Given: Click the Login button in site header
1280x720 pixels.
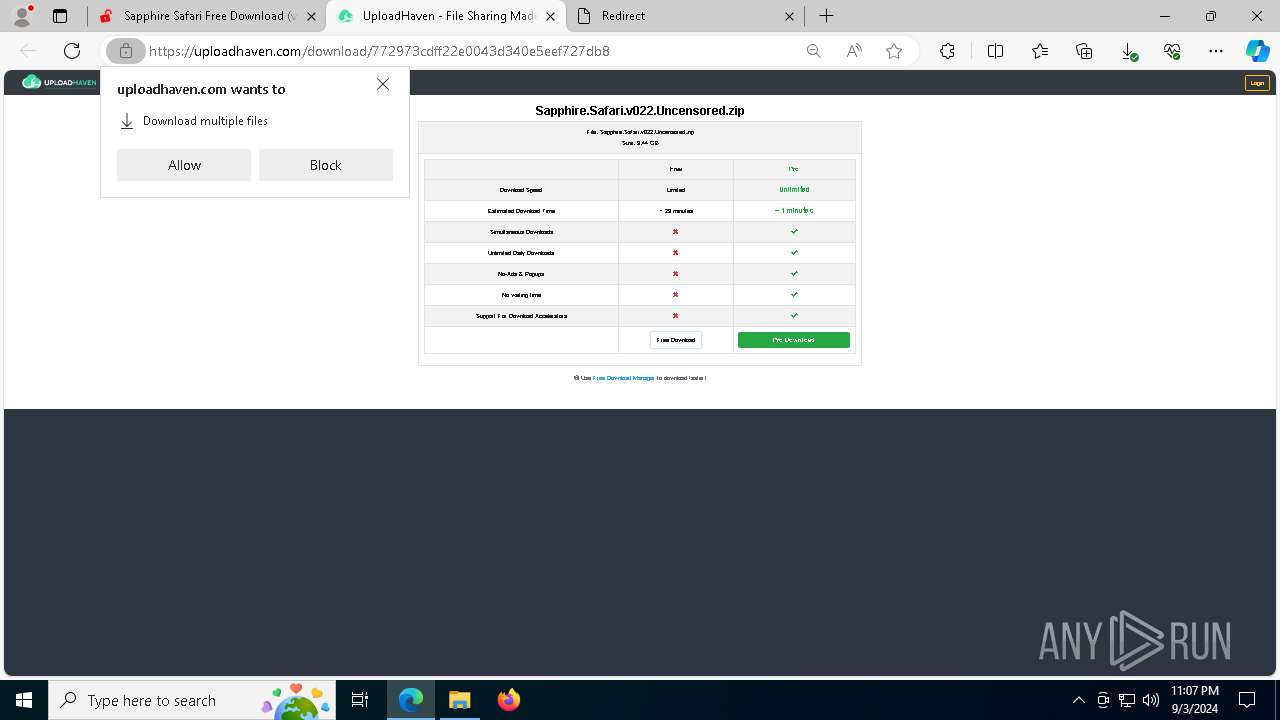Looking at the screenshot, I should (x=1257, y=83).
